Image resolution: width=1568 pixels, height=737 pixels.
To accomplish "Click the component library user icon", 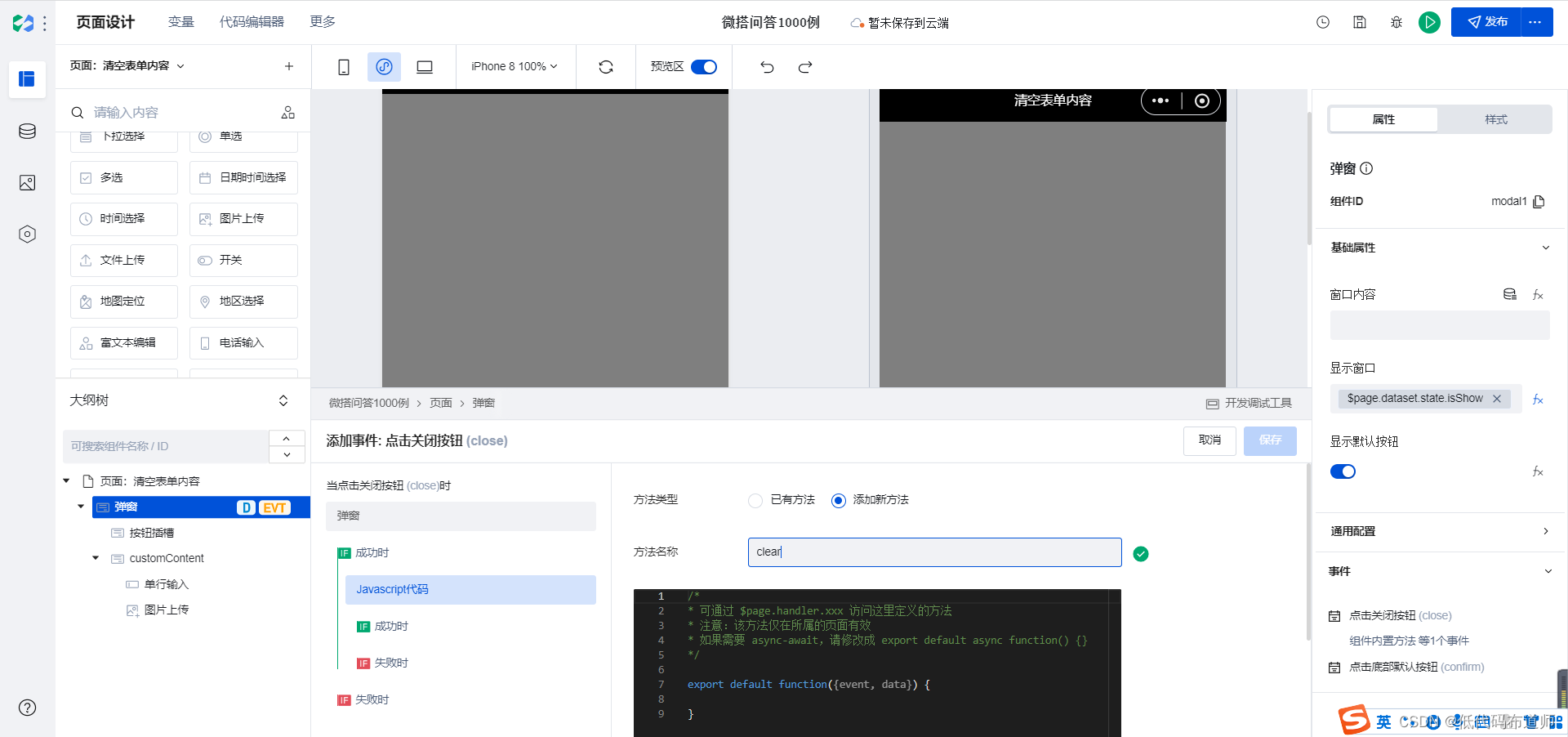I will [287, 113].
